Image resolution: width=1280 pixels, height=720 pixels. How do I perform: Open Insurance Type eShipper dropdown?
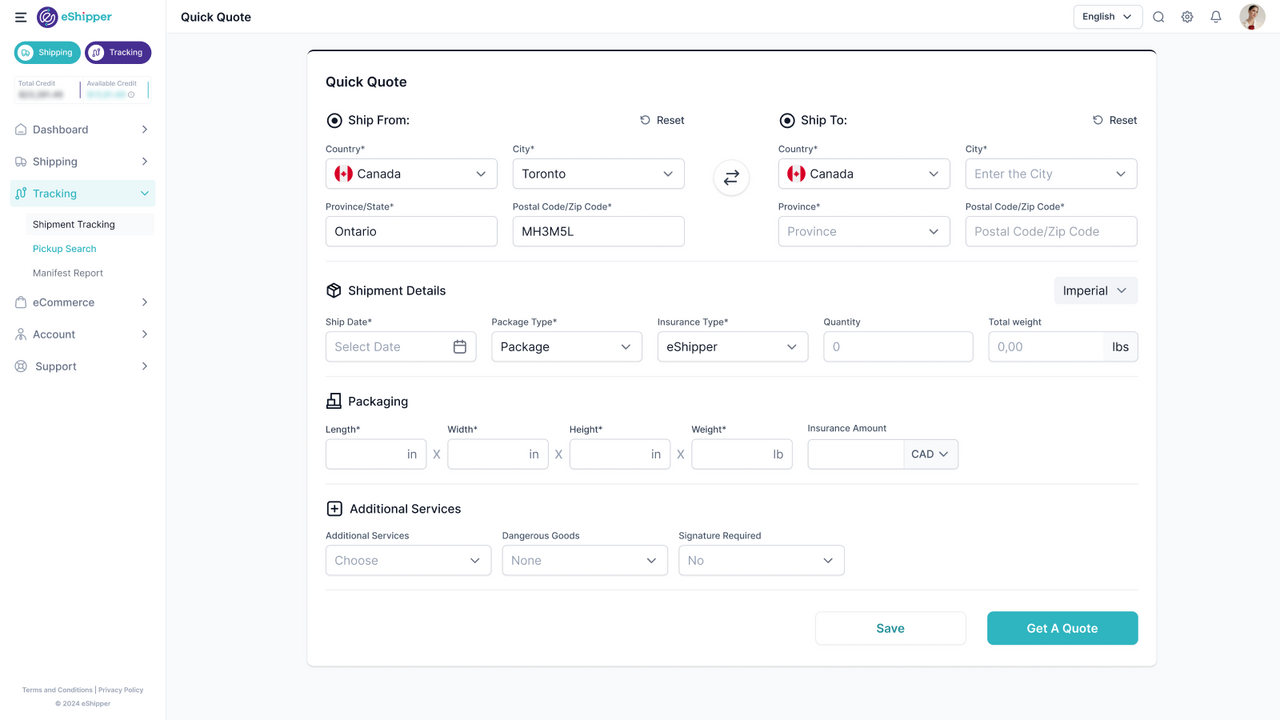(733, 347)
